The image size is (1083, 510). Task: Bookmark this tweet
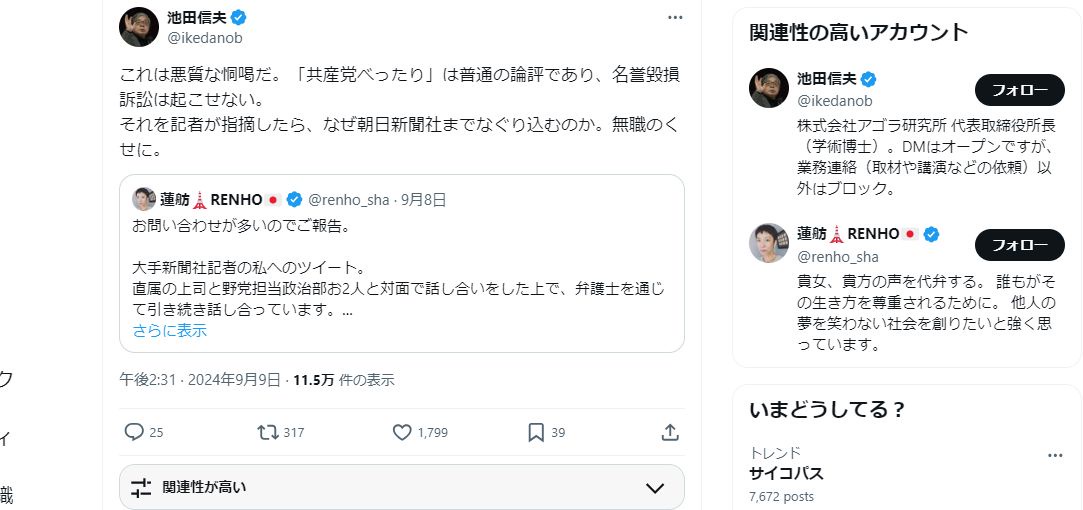pos(536,432)
